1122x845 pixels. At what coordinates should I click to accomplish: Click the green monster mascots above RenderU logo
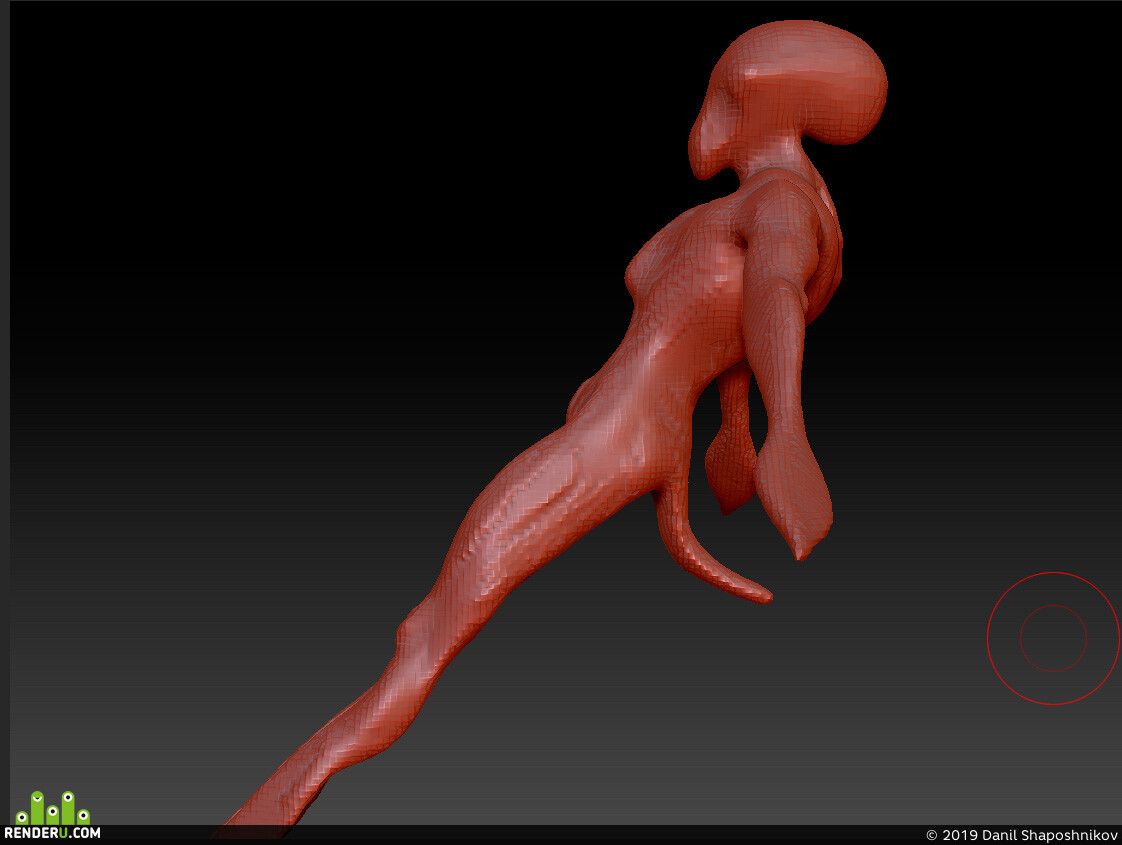point(53,808)
